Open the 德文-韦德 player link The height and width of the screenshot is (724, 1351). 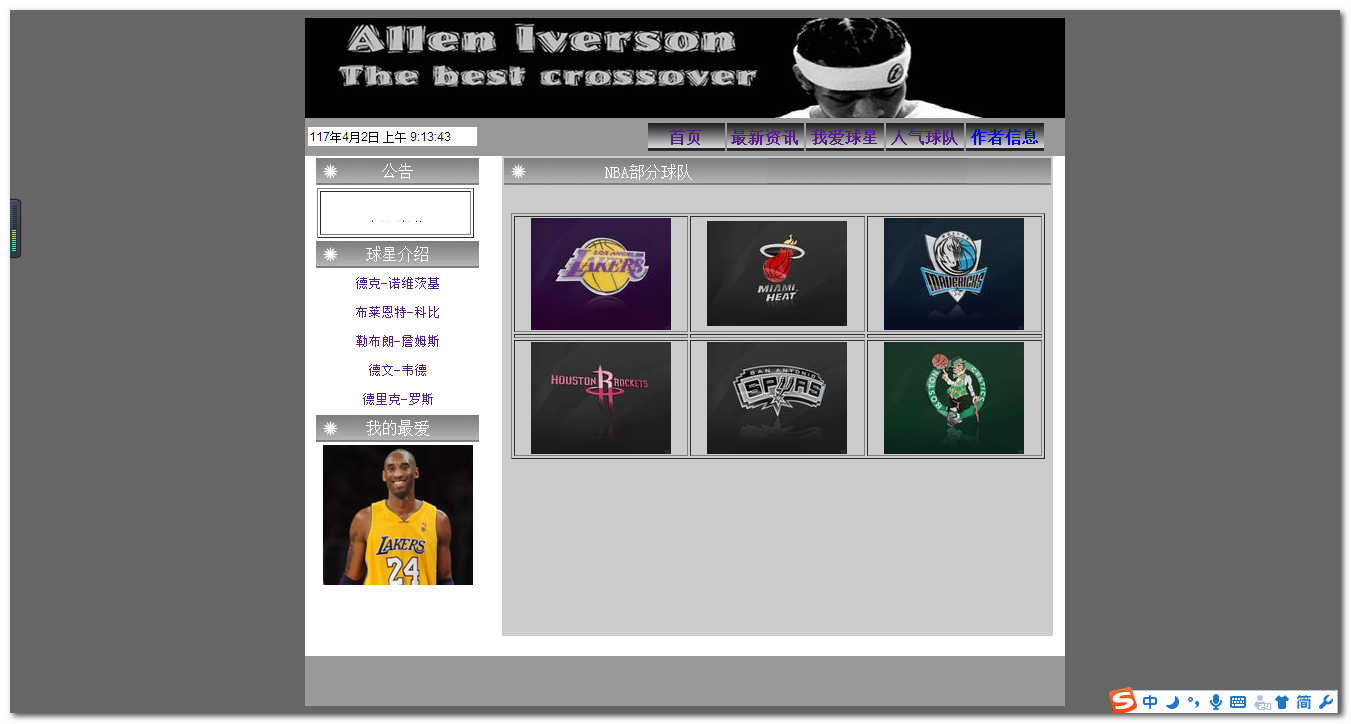tap(397, 370)
